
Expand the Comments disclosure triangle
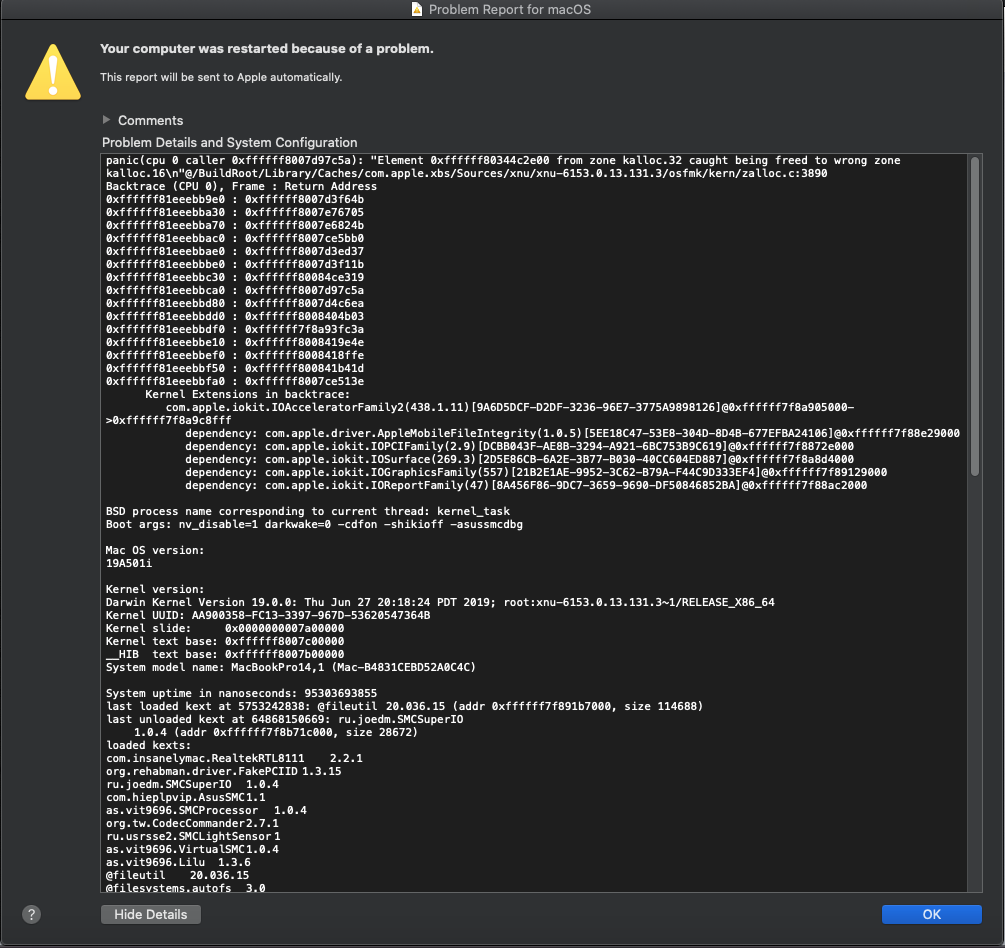[107, 120]
